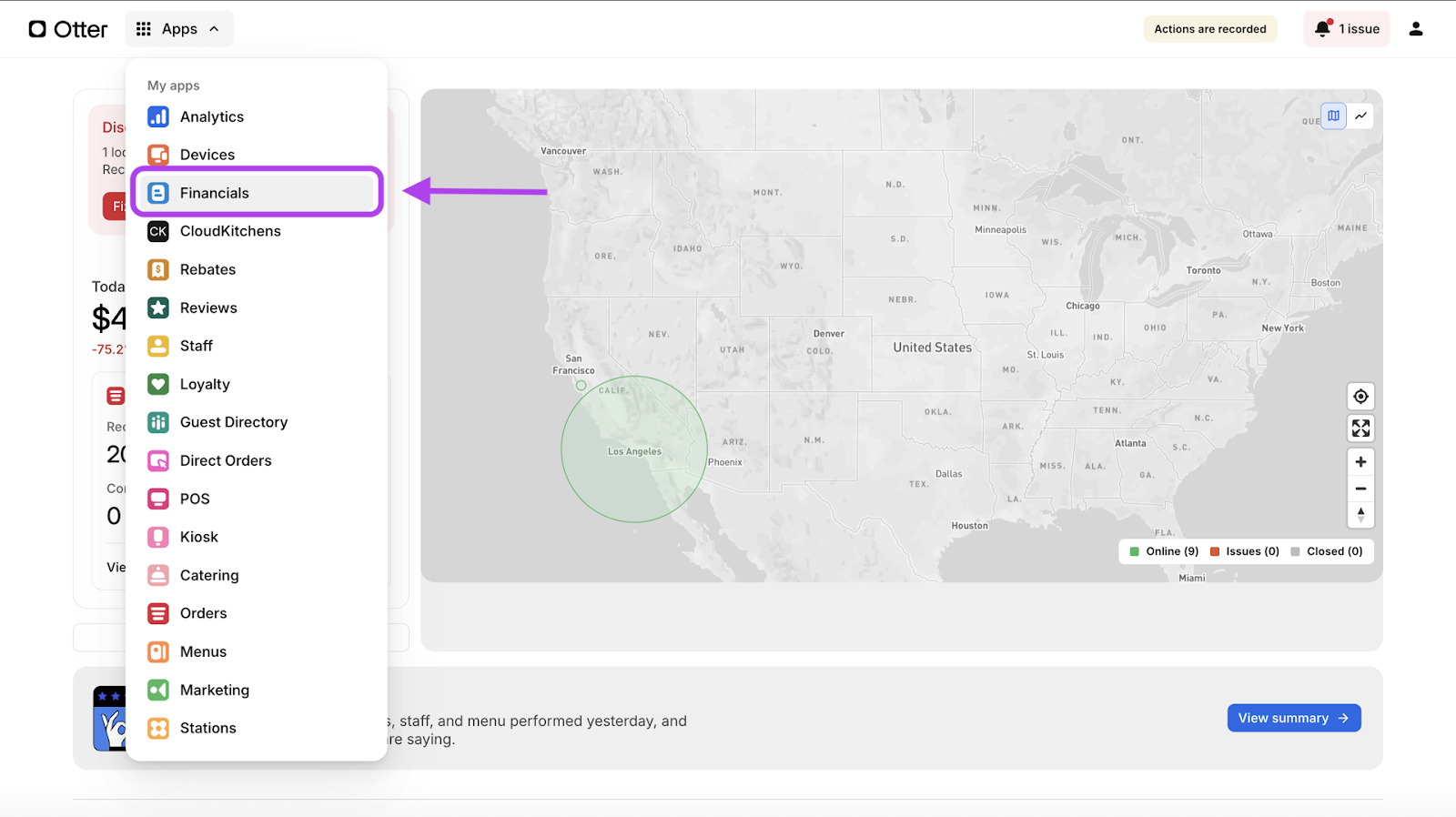Click the Reviews star icon

[x=158, y=308]
